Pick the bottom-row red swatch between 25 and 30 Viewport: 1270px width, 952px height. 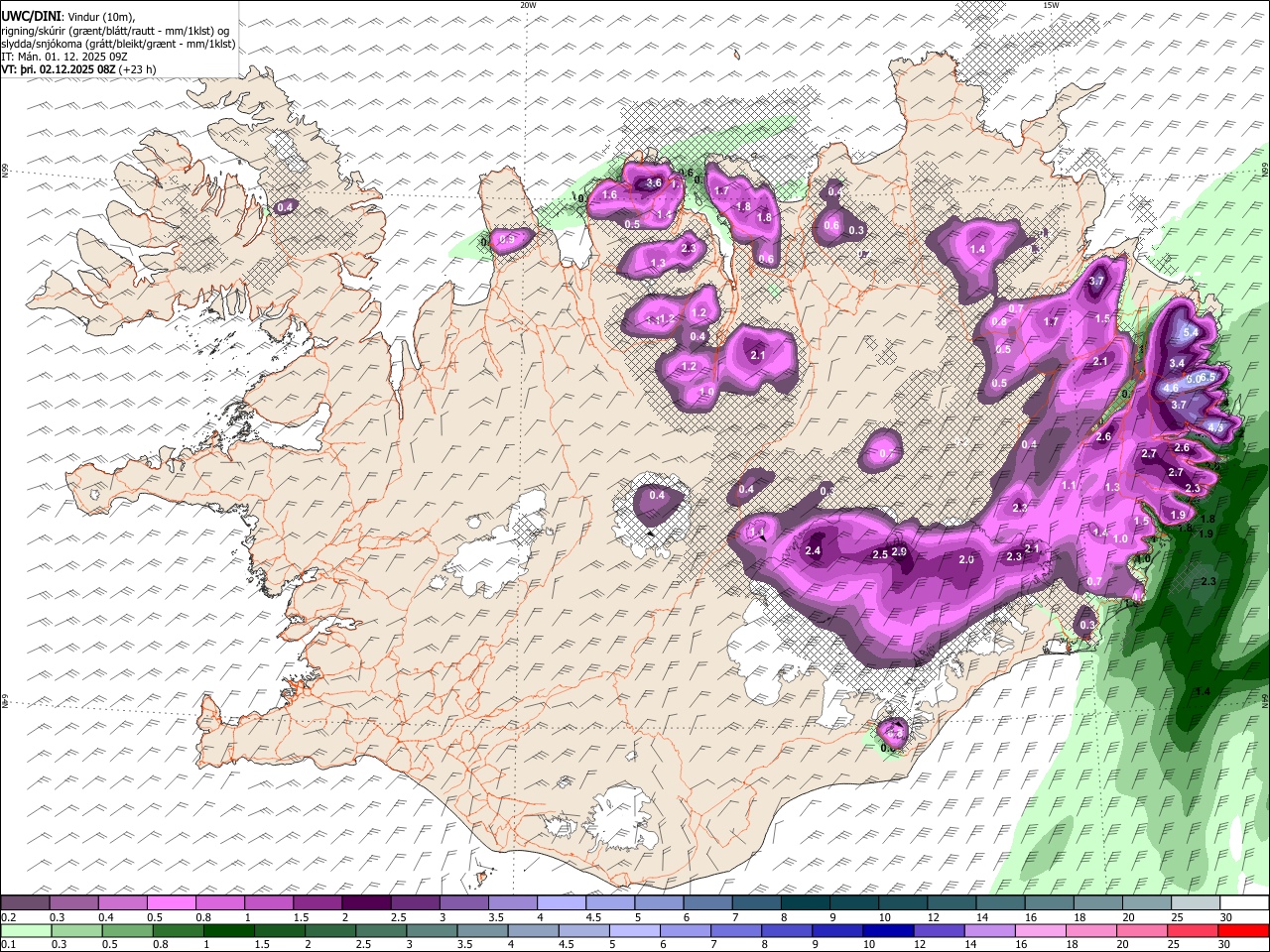coord(1194,931)
